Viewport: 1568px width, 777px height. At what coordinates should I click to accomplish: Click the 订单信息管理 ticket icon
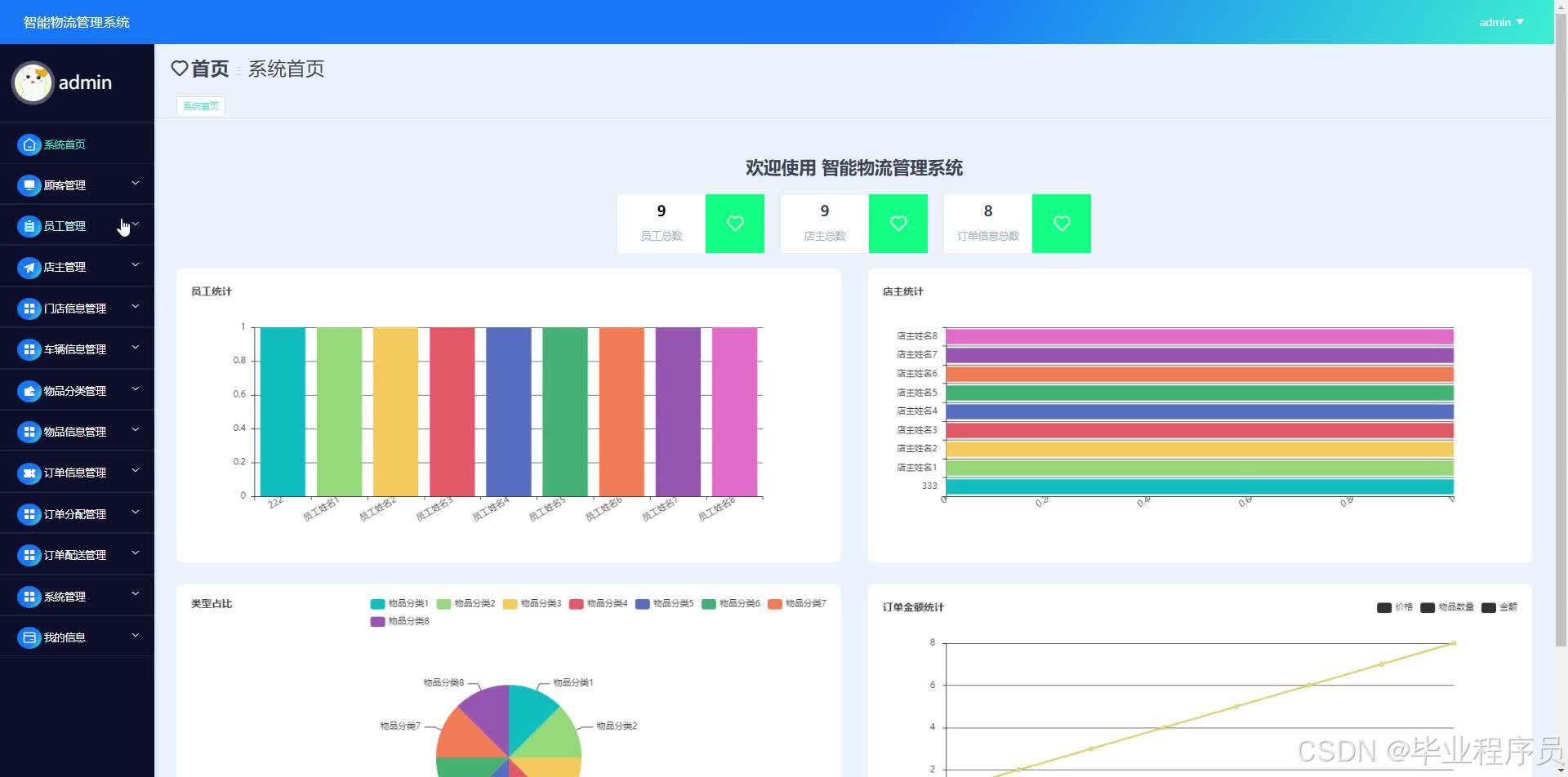point(29,473)
